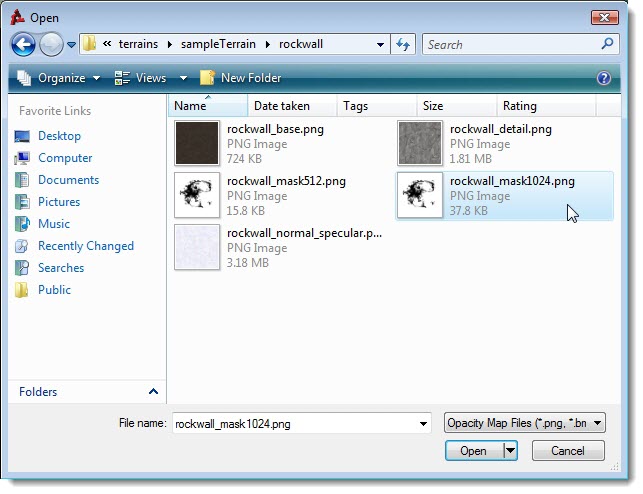Click the Computer icon in sidebar

tap(22, 158)
